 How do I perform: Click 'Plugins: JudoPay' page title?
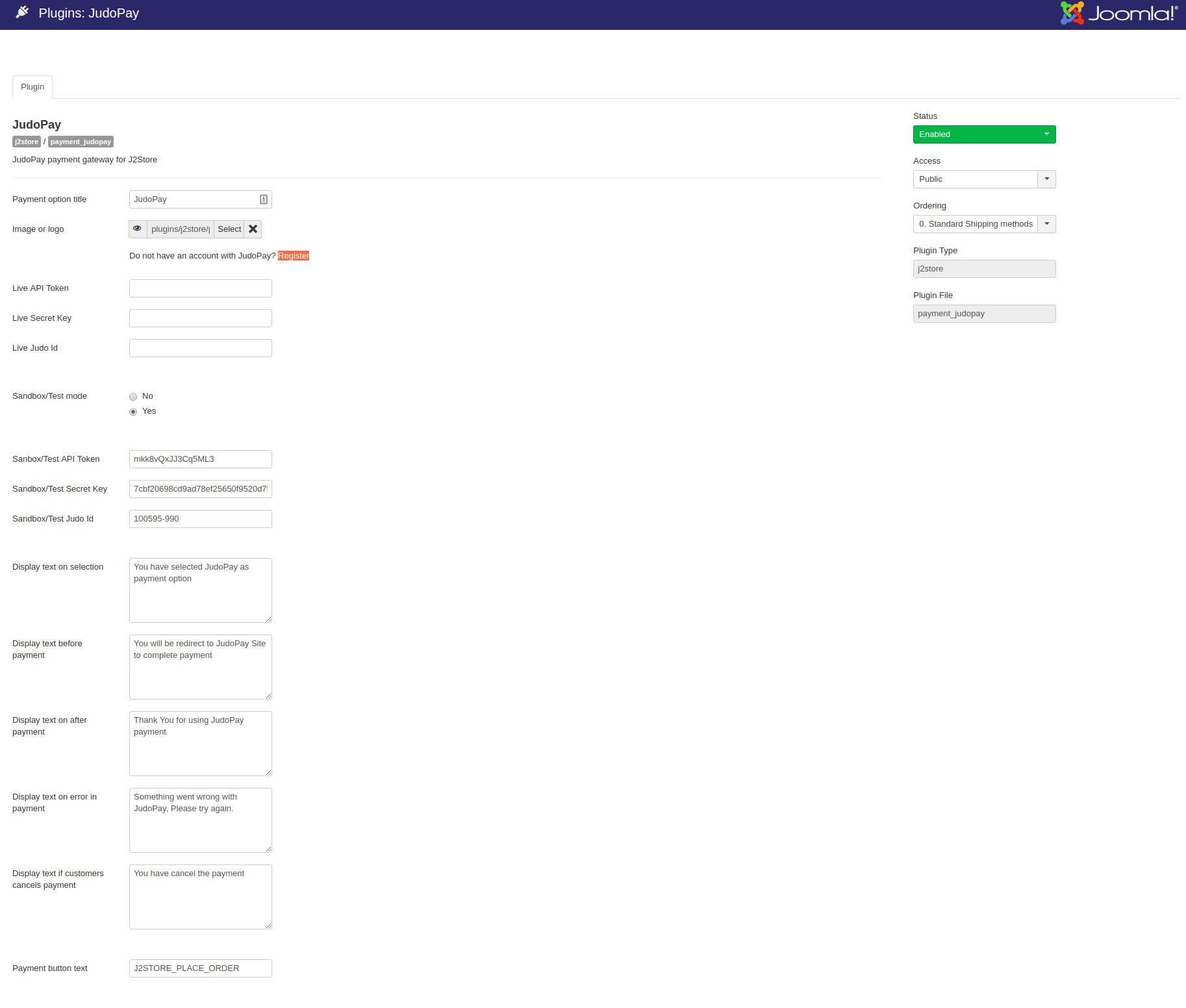click(89, 13)
